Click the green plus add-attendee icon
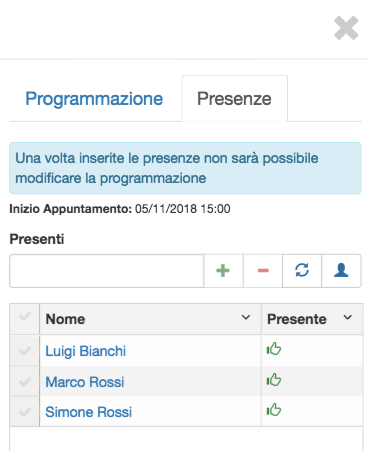This screenshot has width=368, height=451. point(223,270)
